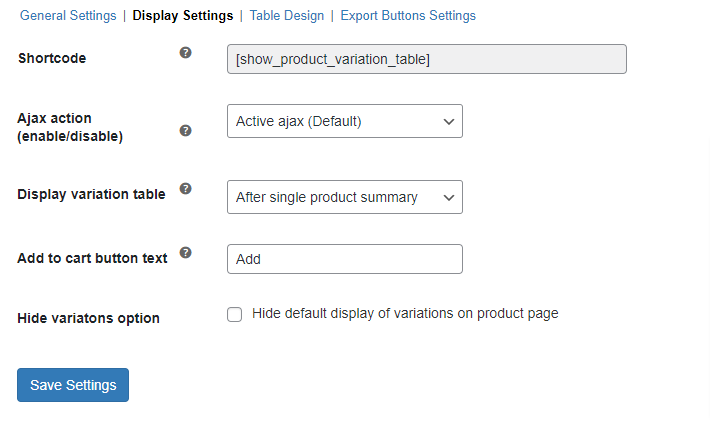Image resolution: width=710 pixels, height=437 pixels.
Task: Click the 'Hide variatons option' row label
Action: (x=88, y=318)
